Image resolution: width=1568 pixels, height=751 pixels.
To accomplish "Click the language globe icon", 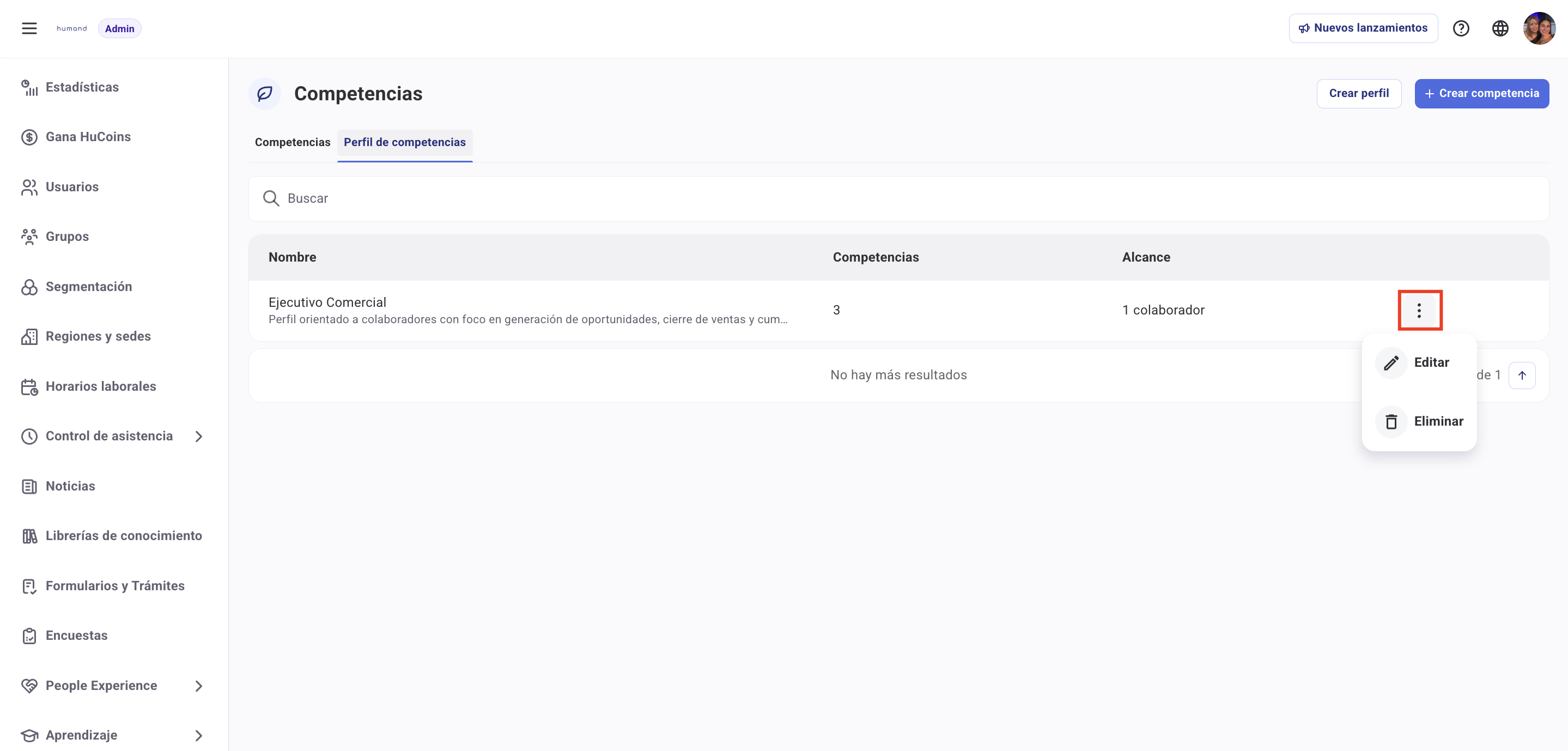I will pos(1500,28).
